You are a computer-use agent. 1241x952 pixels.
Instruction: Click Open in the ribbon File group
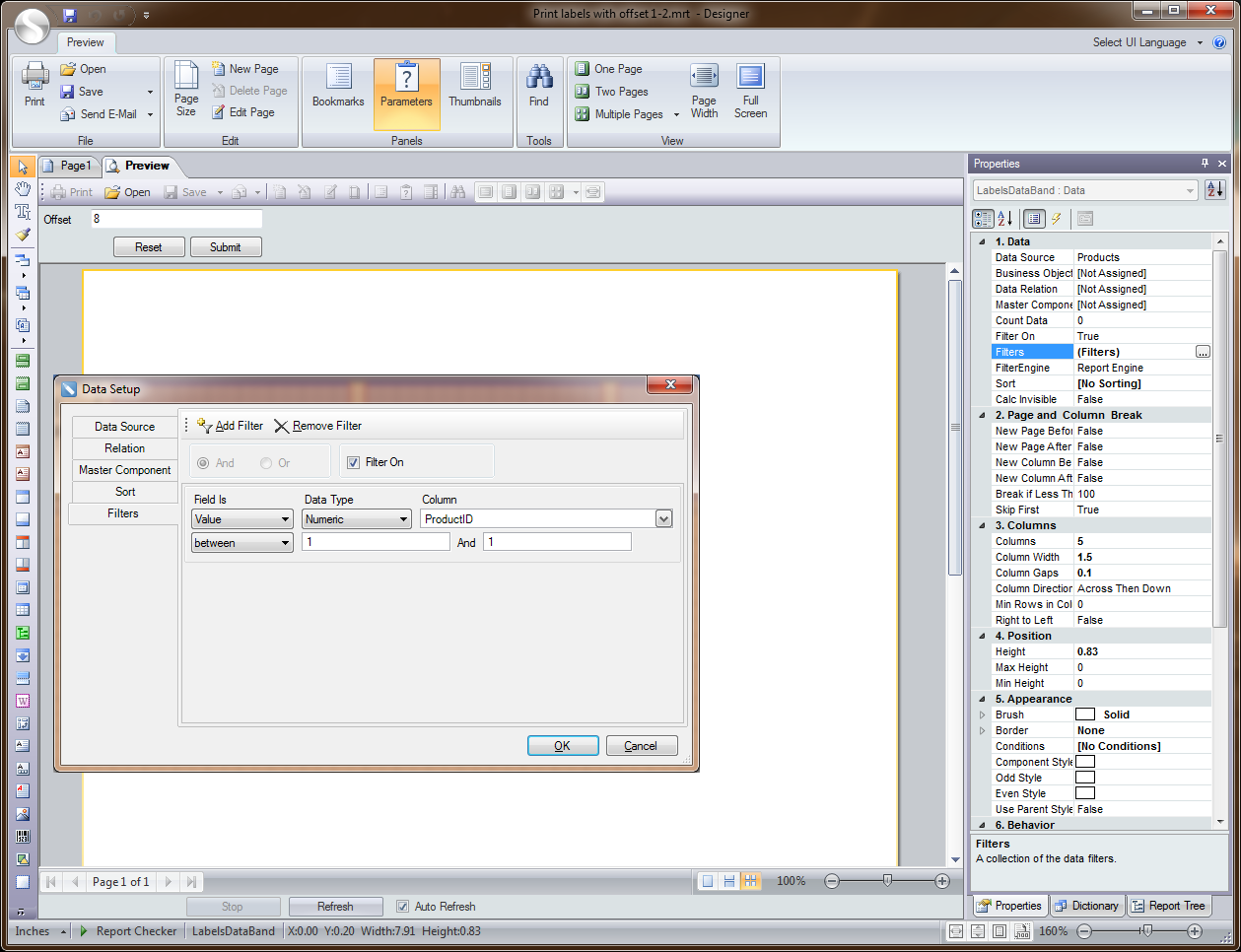click(x=83, y=69)
